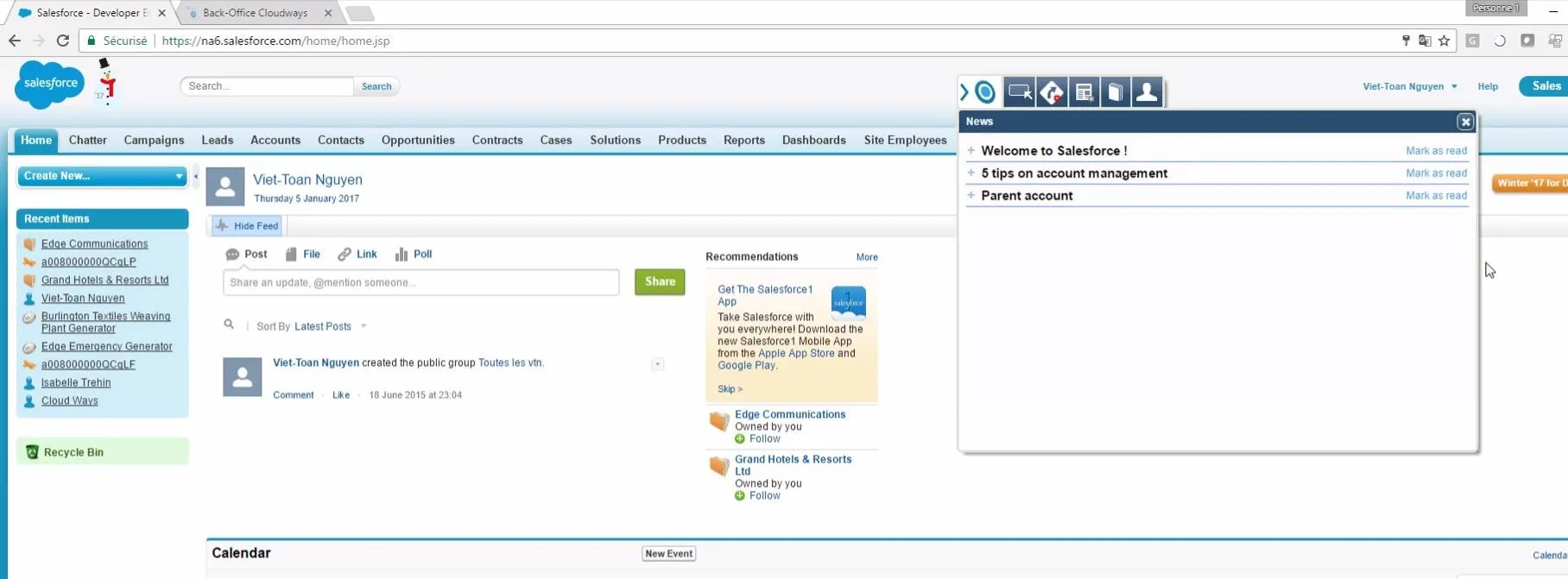Open the Contracts tab
The height and width of the screenshot is (579, 1568).
497,140
